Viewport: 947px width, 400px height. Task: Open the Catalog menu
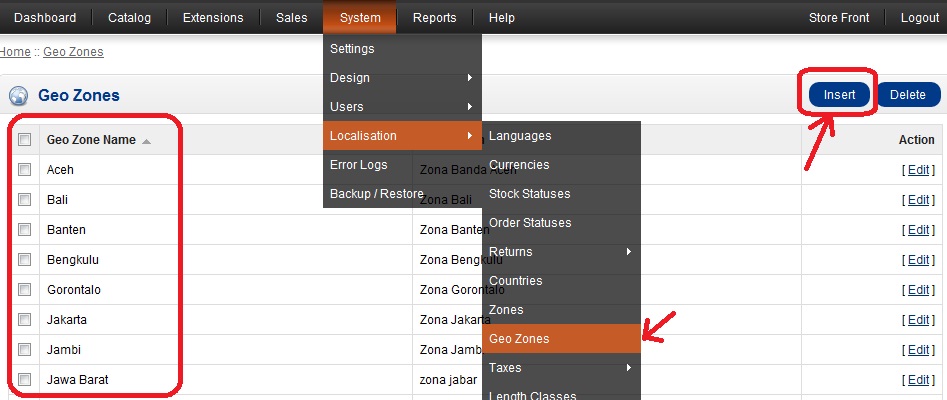(x=130, y=18)
